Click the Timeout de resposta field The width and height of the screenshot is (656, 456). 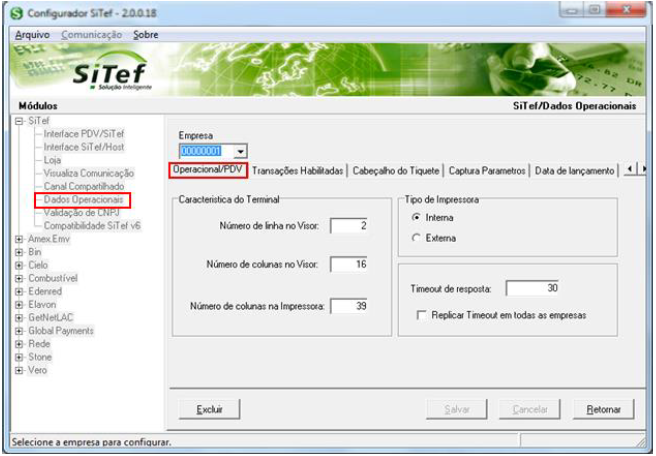[532, 288]
